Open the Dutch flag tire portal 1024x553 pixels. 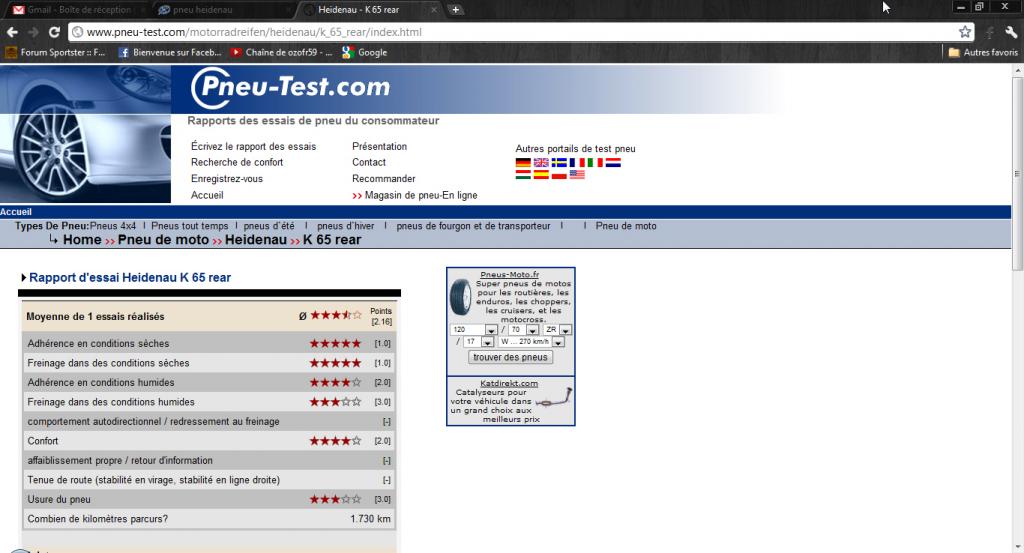pyautogui.click(x=613, y=163)
